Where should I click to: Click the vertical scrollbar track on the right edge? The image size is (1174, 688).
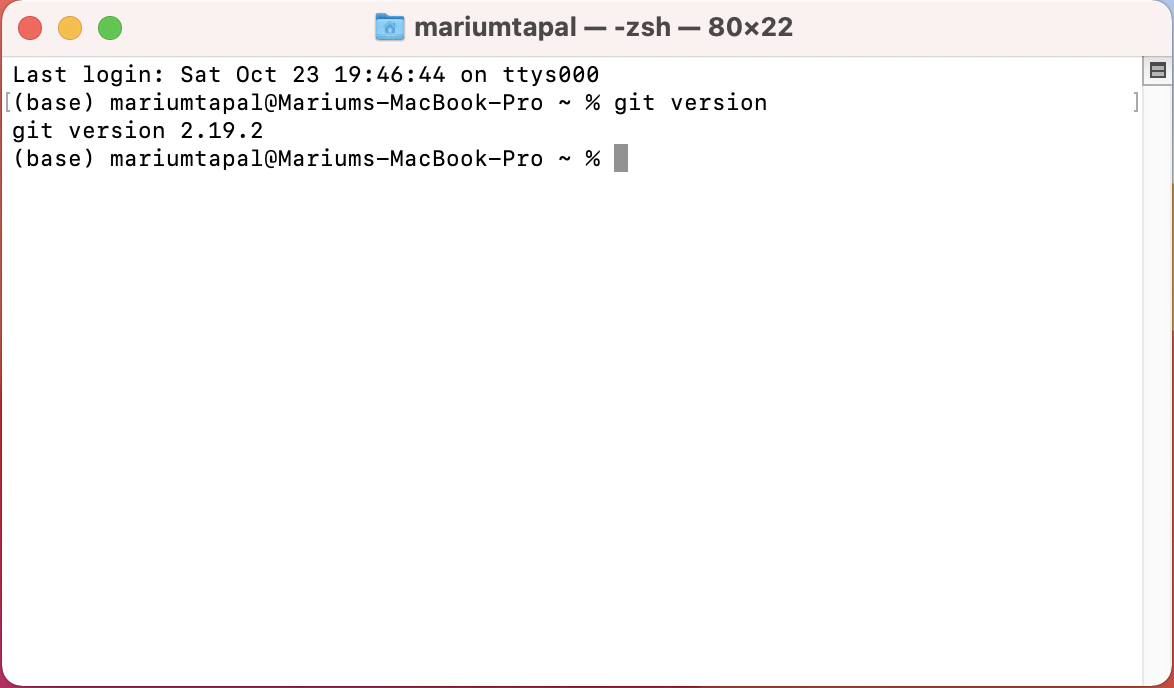point(1158,374)
